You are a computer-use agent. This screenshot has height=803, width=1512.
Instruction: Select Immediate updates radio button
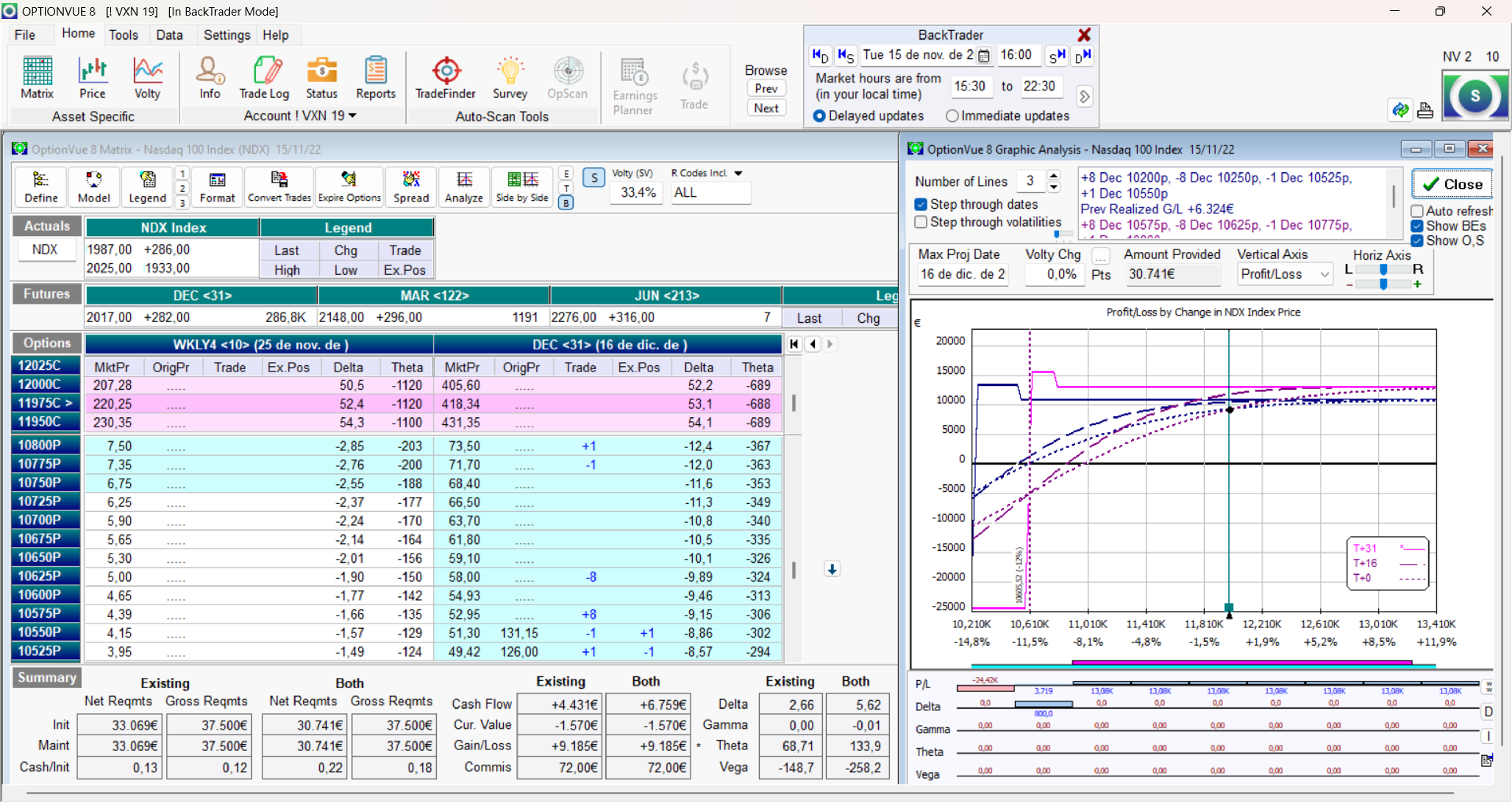(x=952, y=116)
